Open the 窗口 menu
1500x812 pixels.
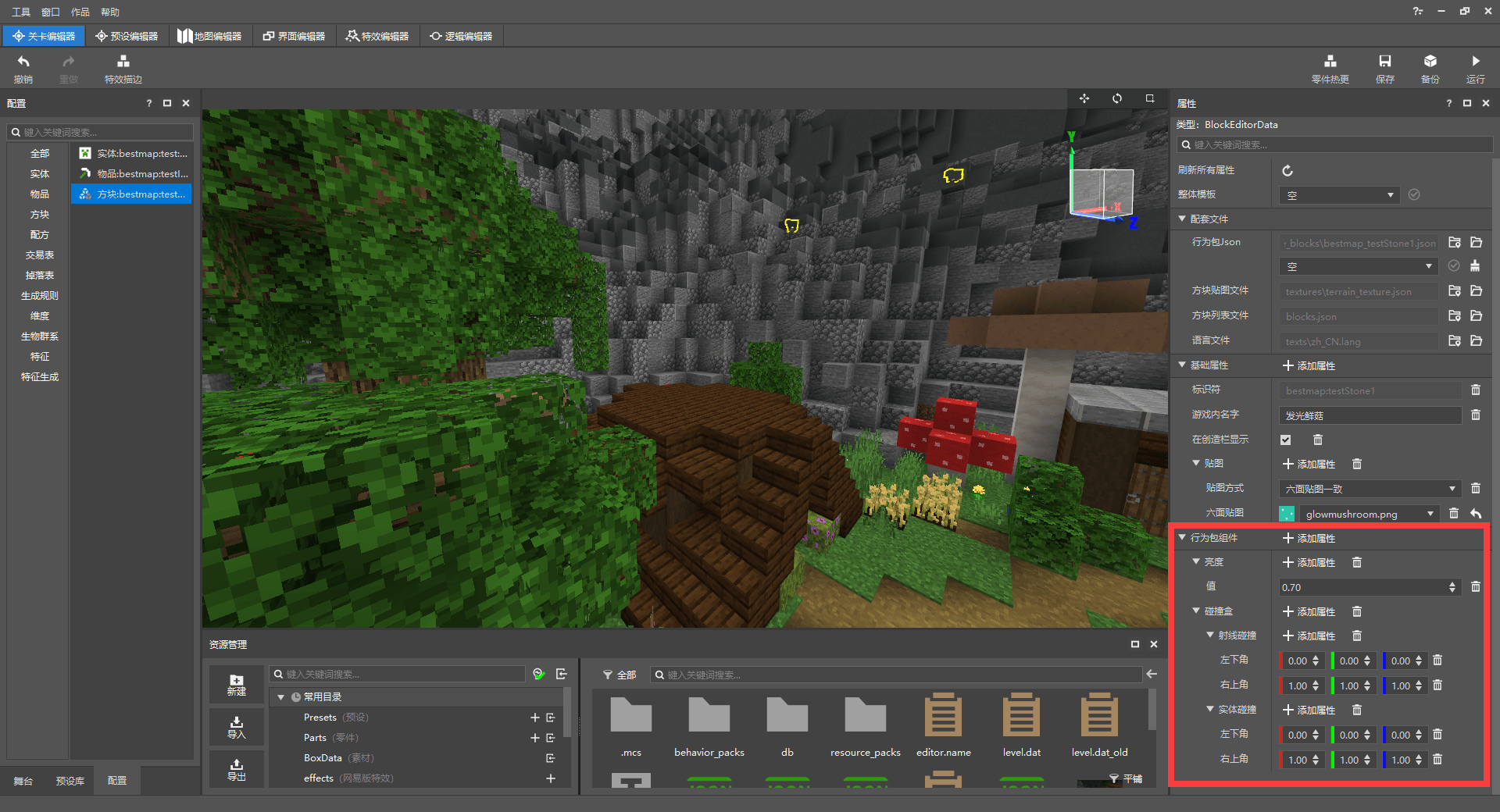coord(50,12)
